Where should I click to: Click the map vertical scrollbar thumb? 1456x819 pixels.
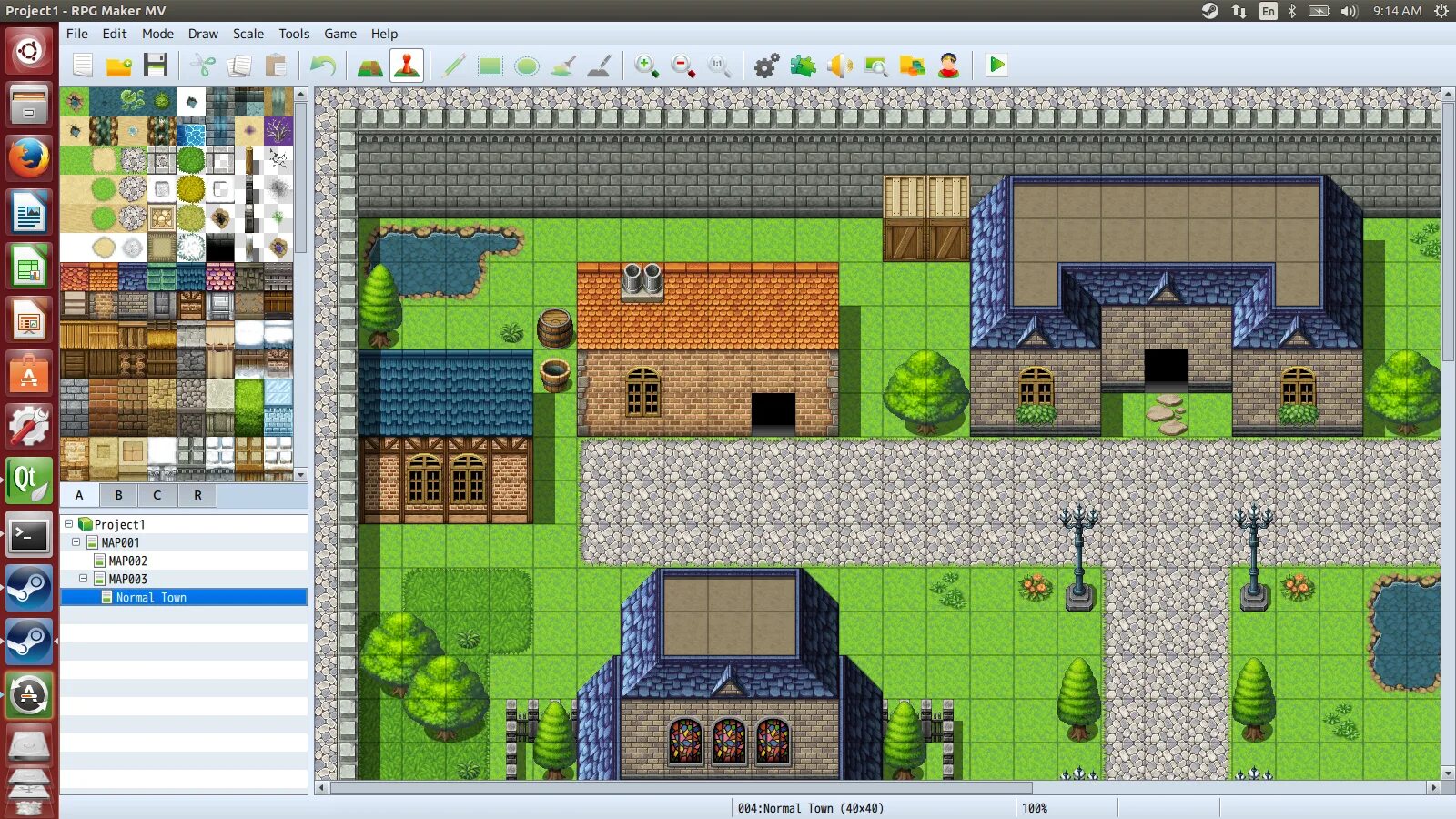[1448, 232]
